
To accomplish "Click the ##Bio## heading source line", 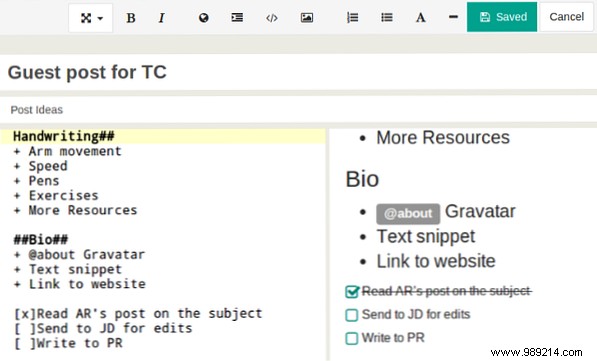I will (41, 240).
